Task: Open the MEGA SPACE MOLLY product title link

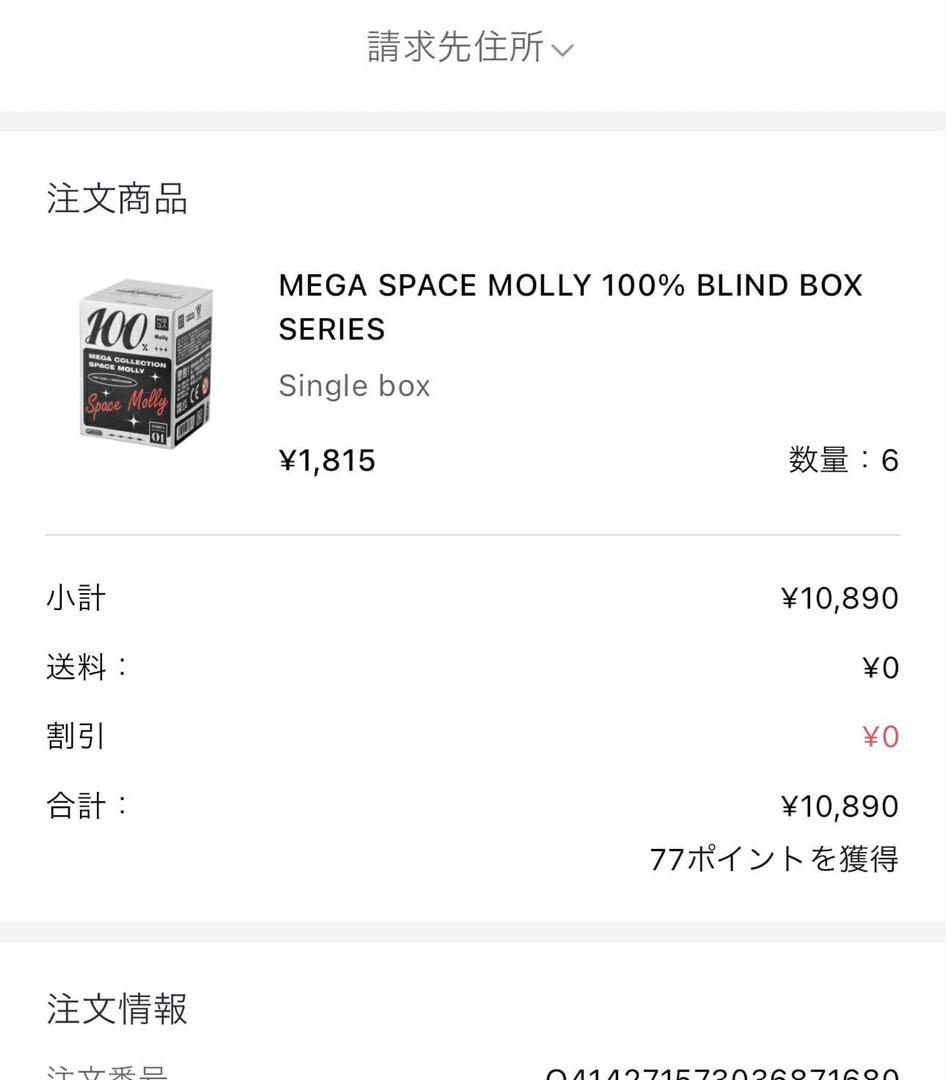Action: coord(568,307)
